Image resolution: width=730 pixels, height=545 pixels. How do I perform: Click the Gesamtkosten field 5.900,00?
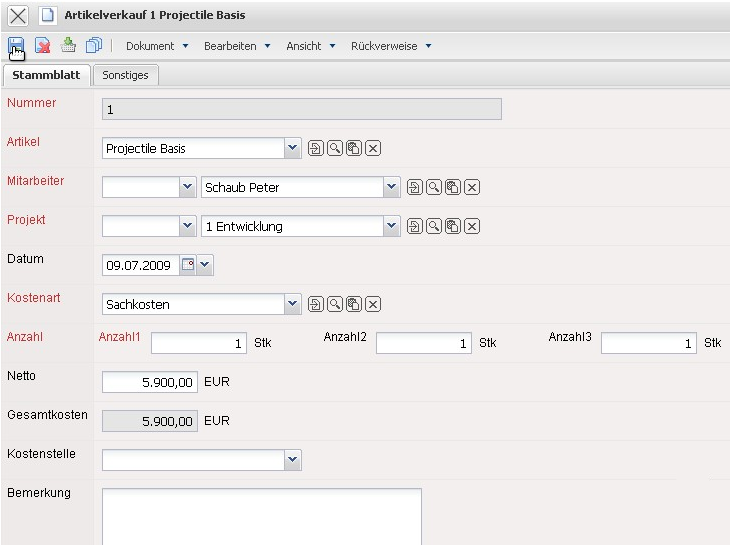[x=150, y=421]
